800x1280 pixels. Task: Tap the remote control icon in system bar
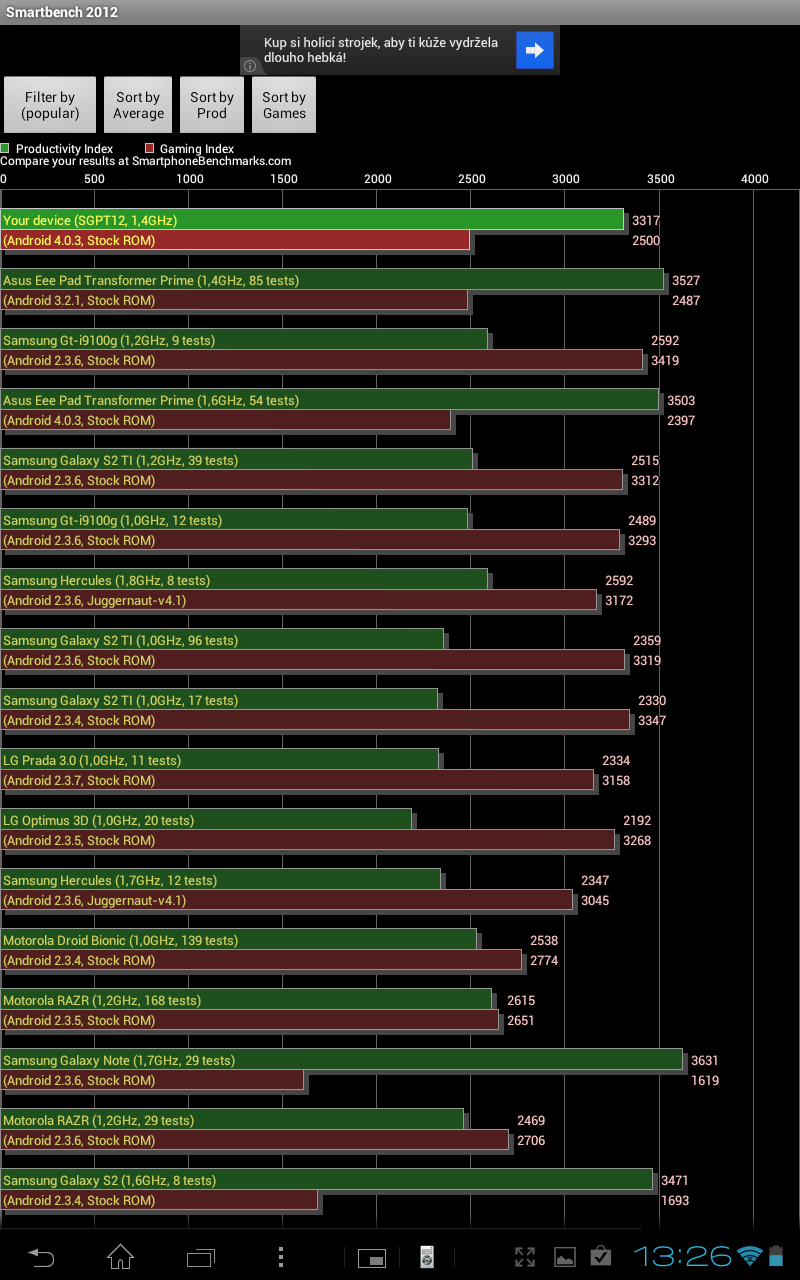tap(427, 1257)
